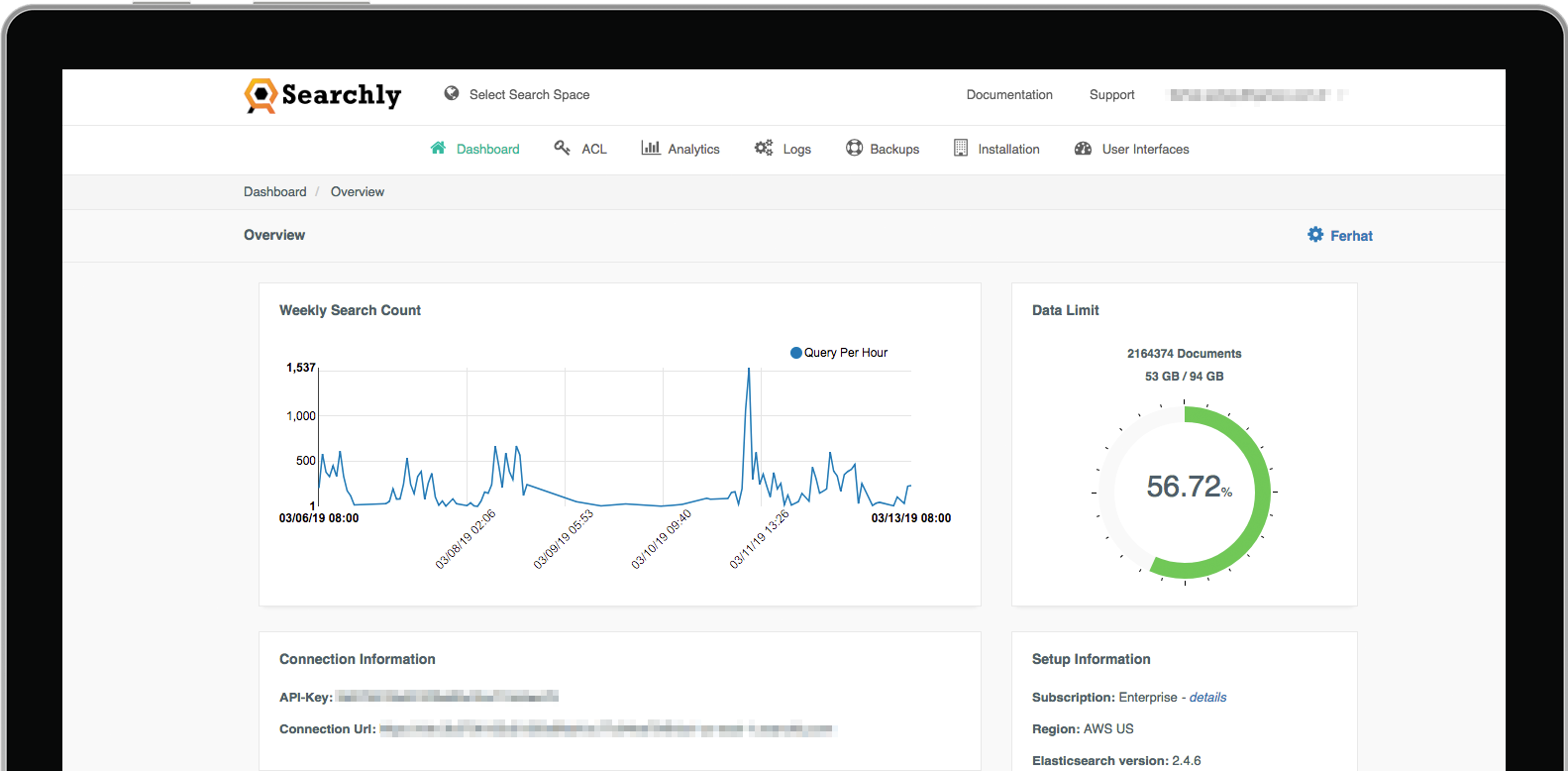Click the Connection Information heading
This screenshot has height=771, width=1568.
tap(357, 659)
